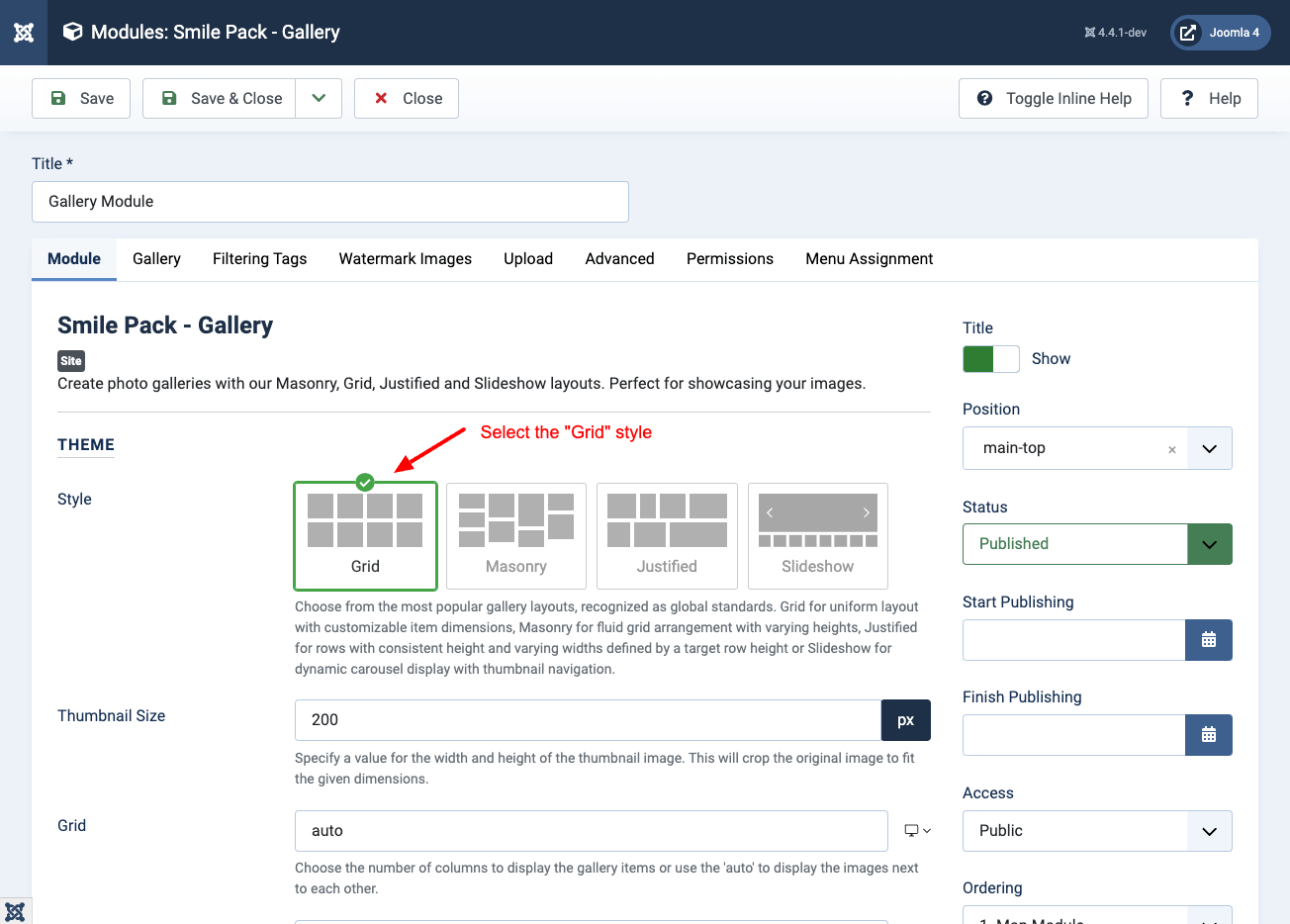Toggle the Title Show switch
The image size is (1290, 924).
[x=991, y=359]
